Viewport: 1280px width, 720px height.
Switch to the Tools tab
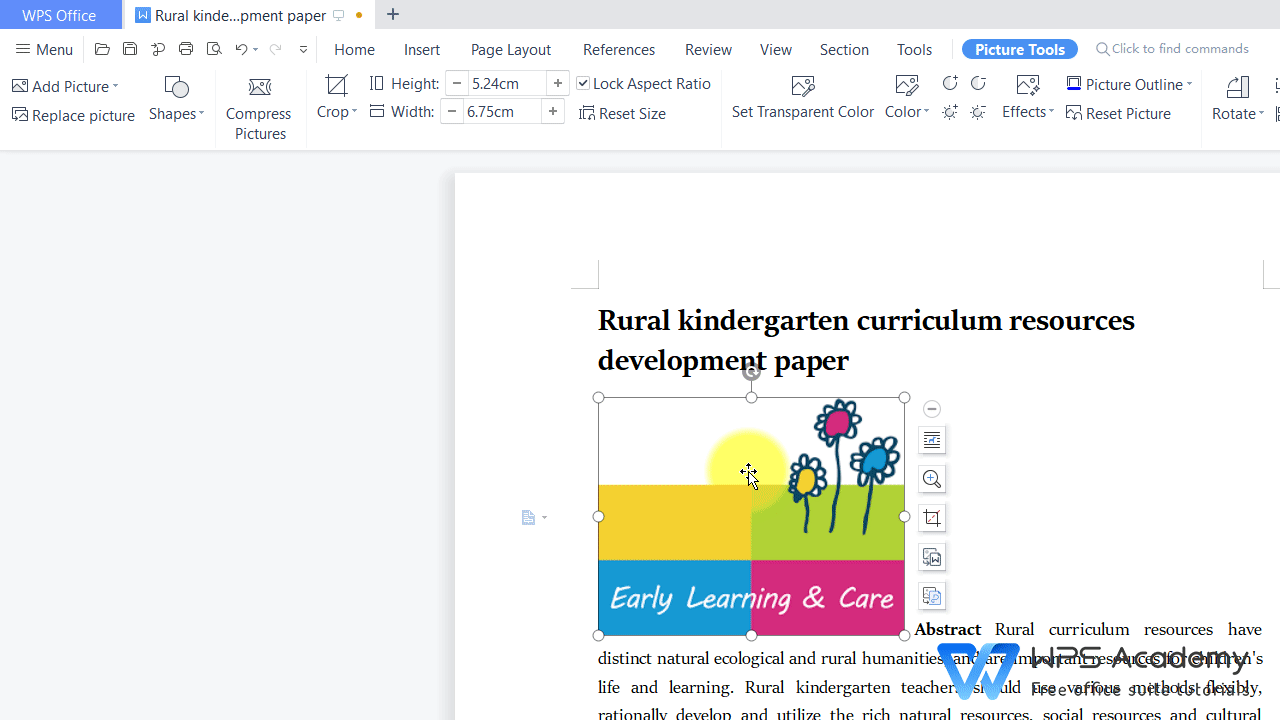(x=914, y=49)
